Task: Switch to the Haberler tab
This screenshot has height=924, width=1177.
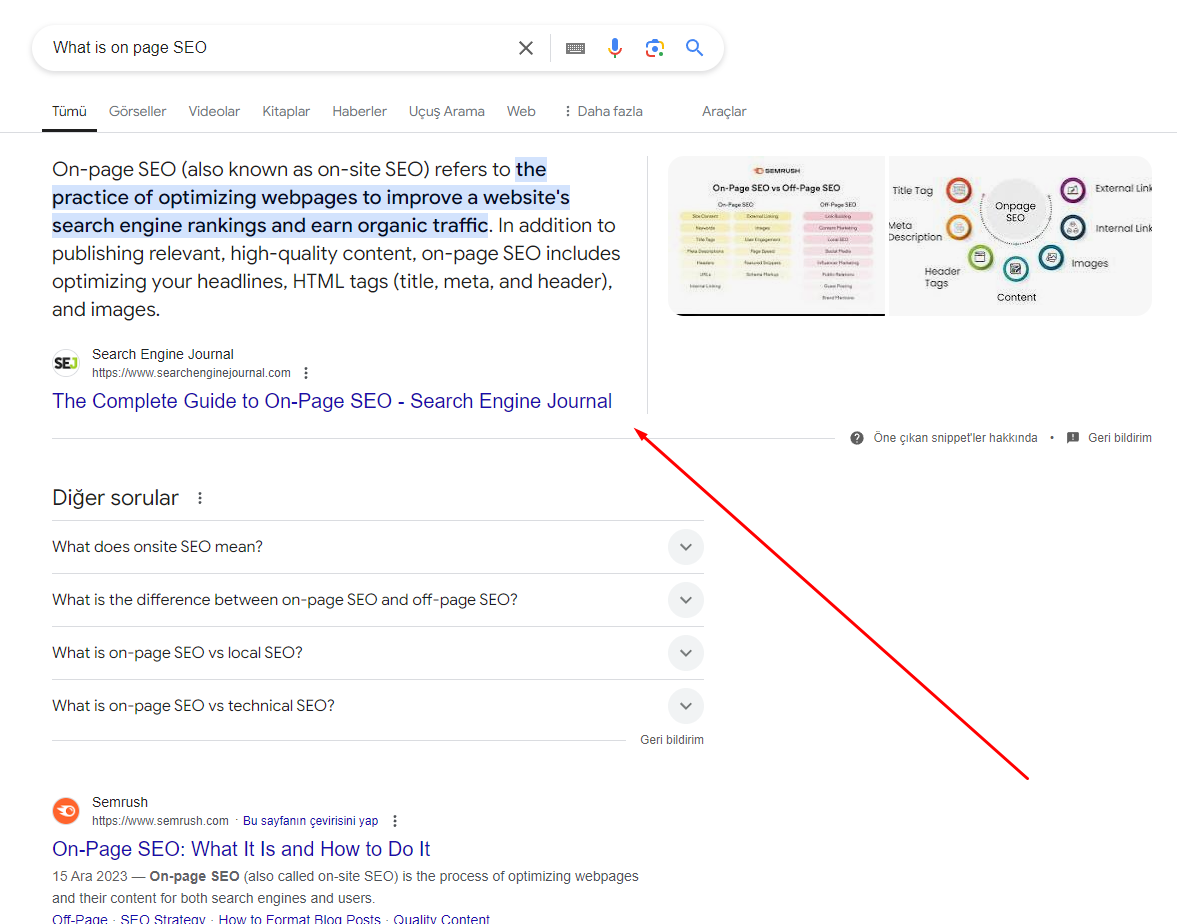Action: coord(360,111)
